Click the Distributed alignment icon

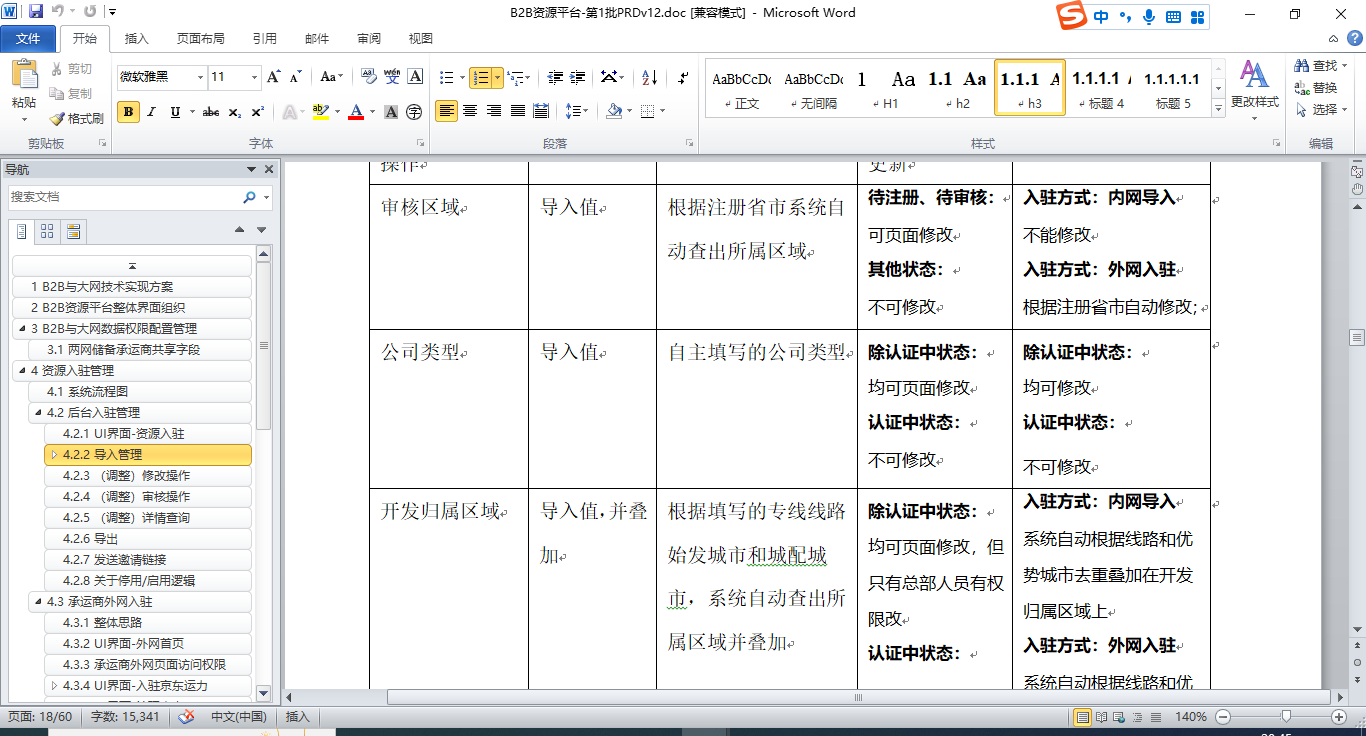(x=542, y=111)
